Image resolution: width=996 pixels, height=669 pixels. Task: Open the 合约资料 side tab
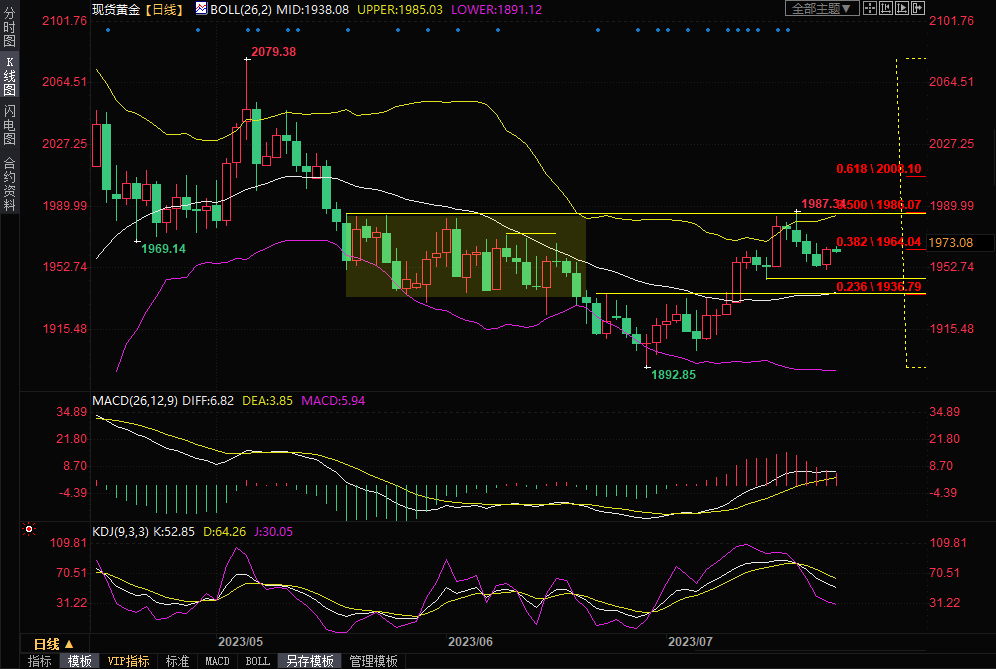pos(9,184)
